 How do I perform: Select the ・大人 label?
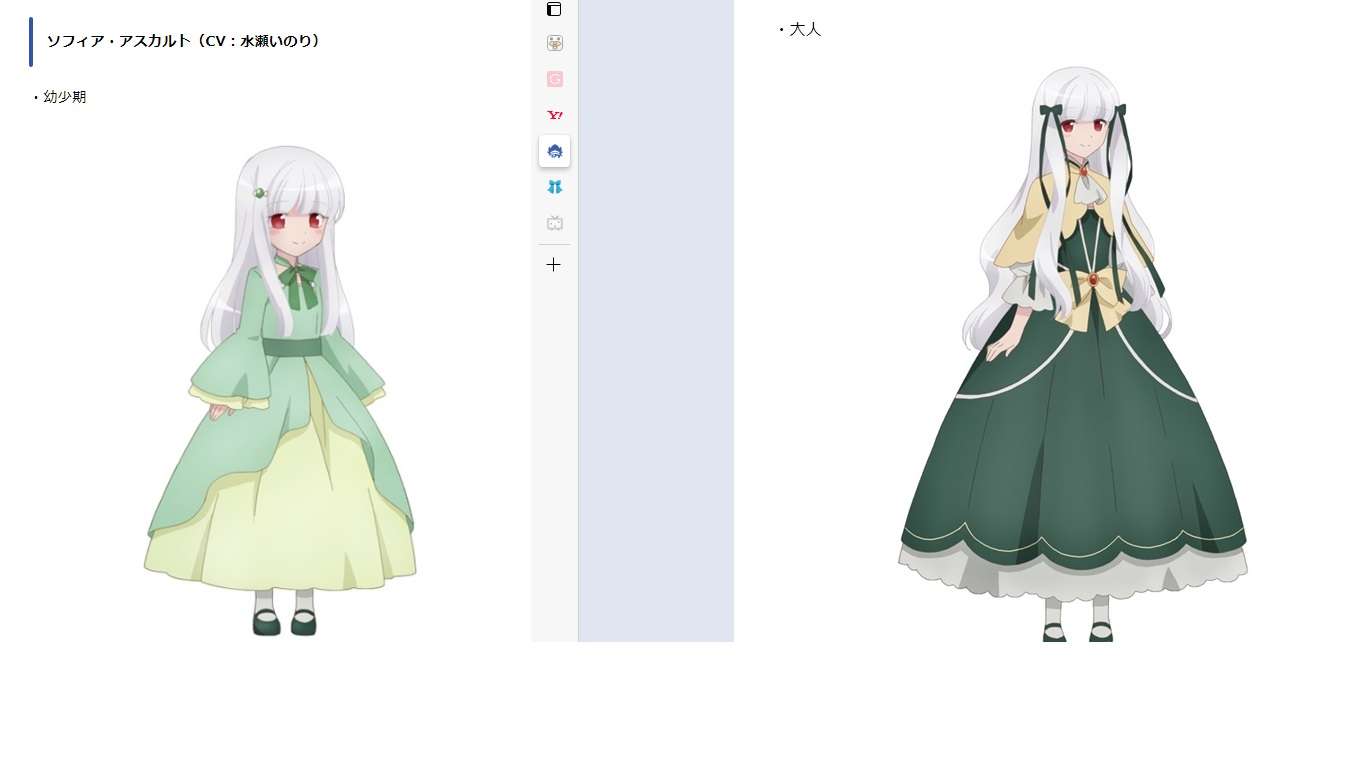click(799, 30)
